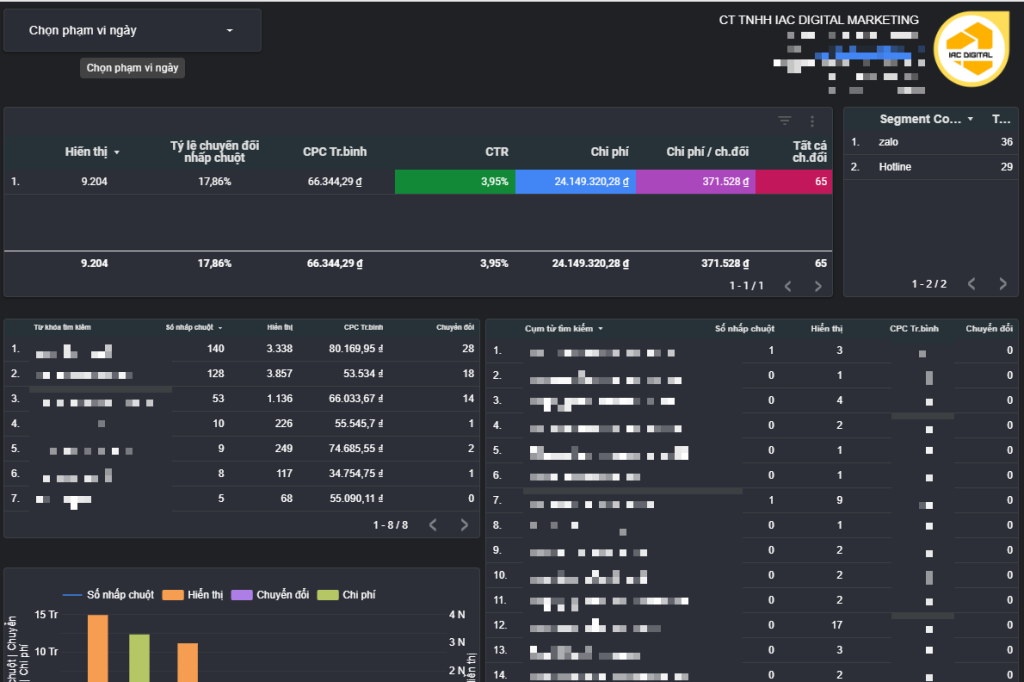Click the green bar in the chart

(139, 658)
